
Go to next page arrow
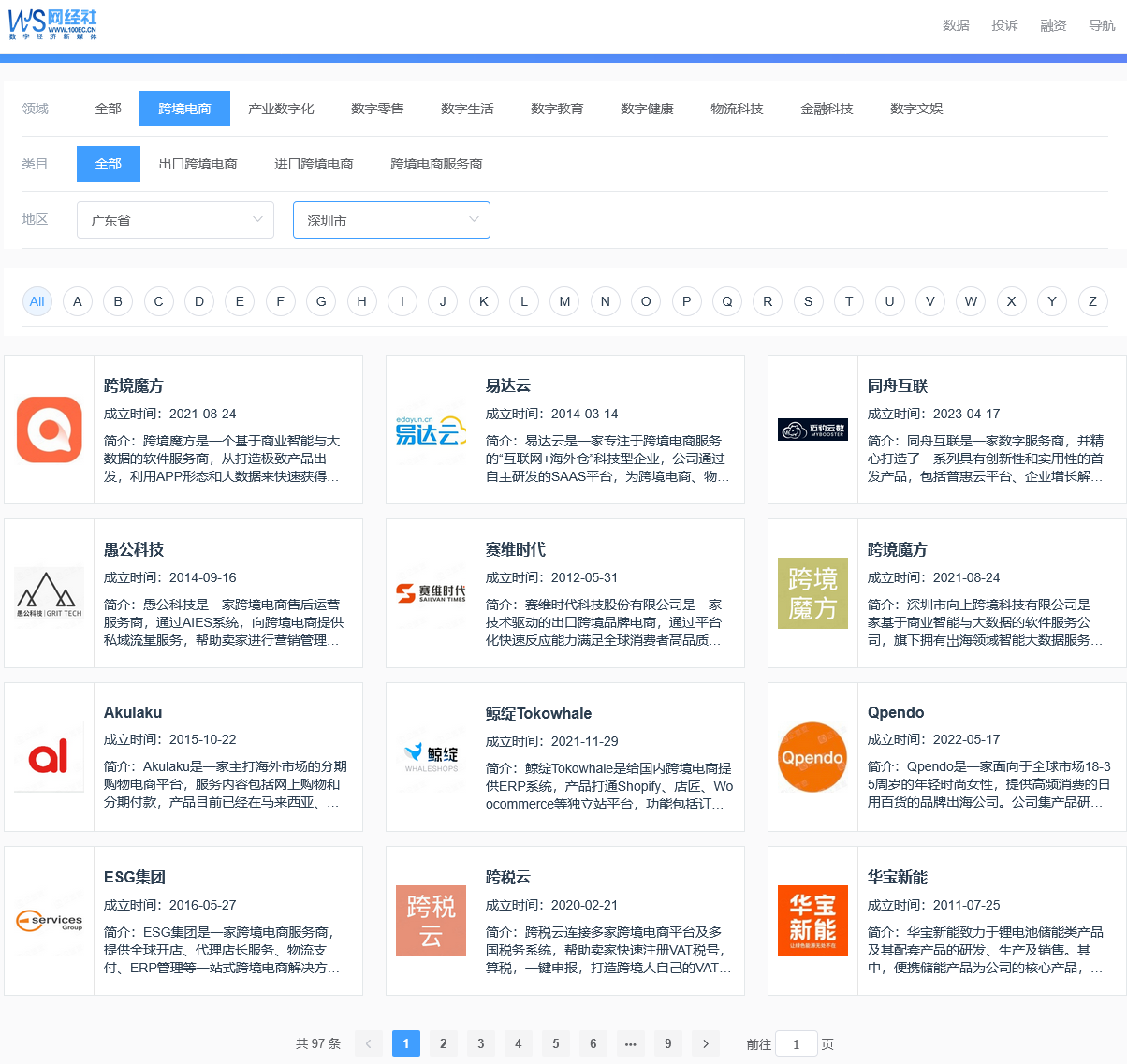[x=706, y=1043]
